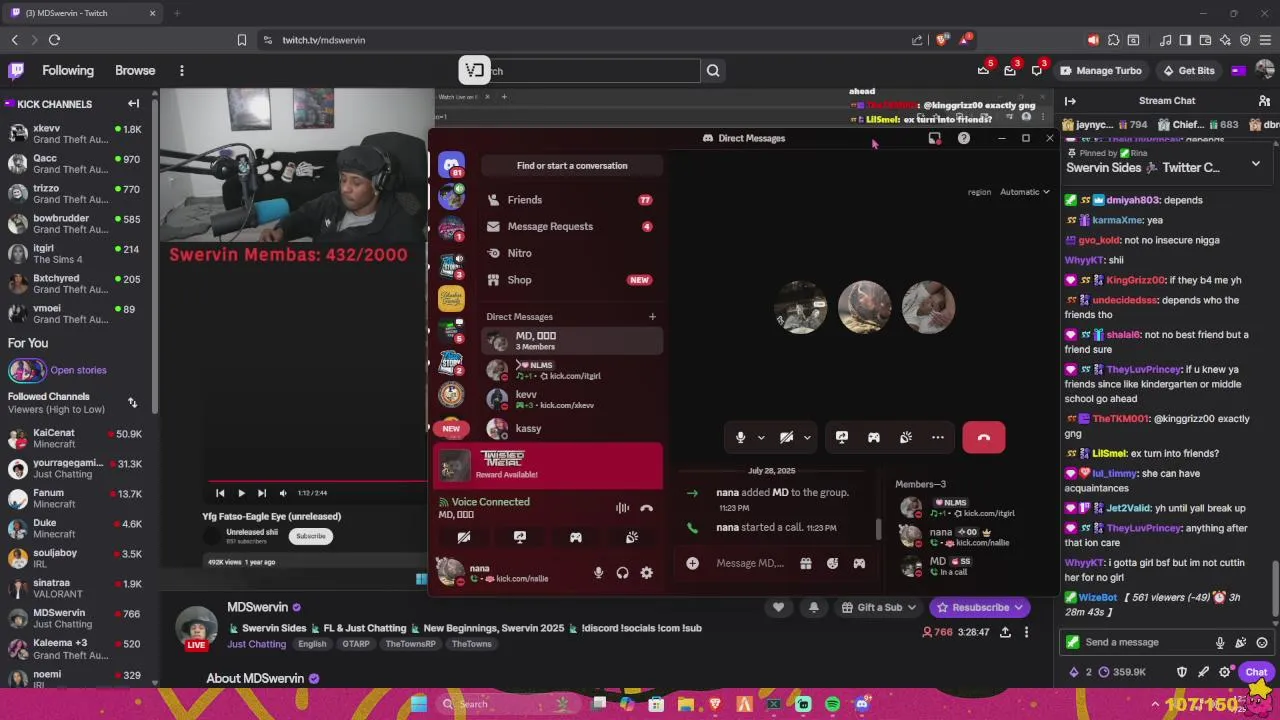Open chat community users list icon
Screen dimensions: 1280x720
coord(1264,101)
